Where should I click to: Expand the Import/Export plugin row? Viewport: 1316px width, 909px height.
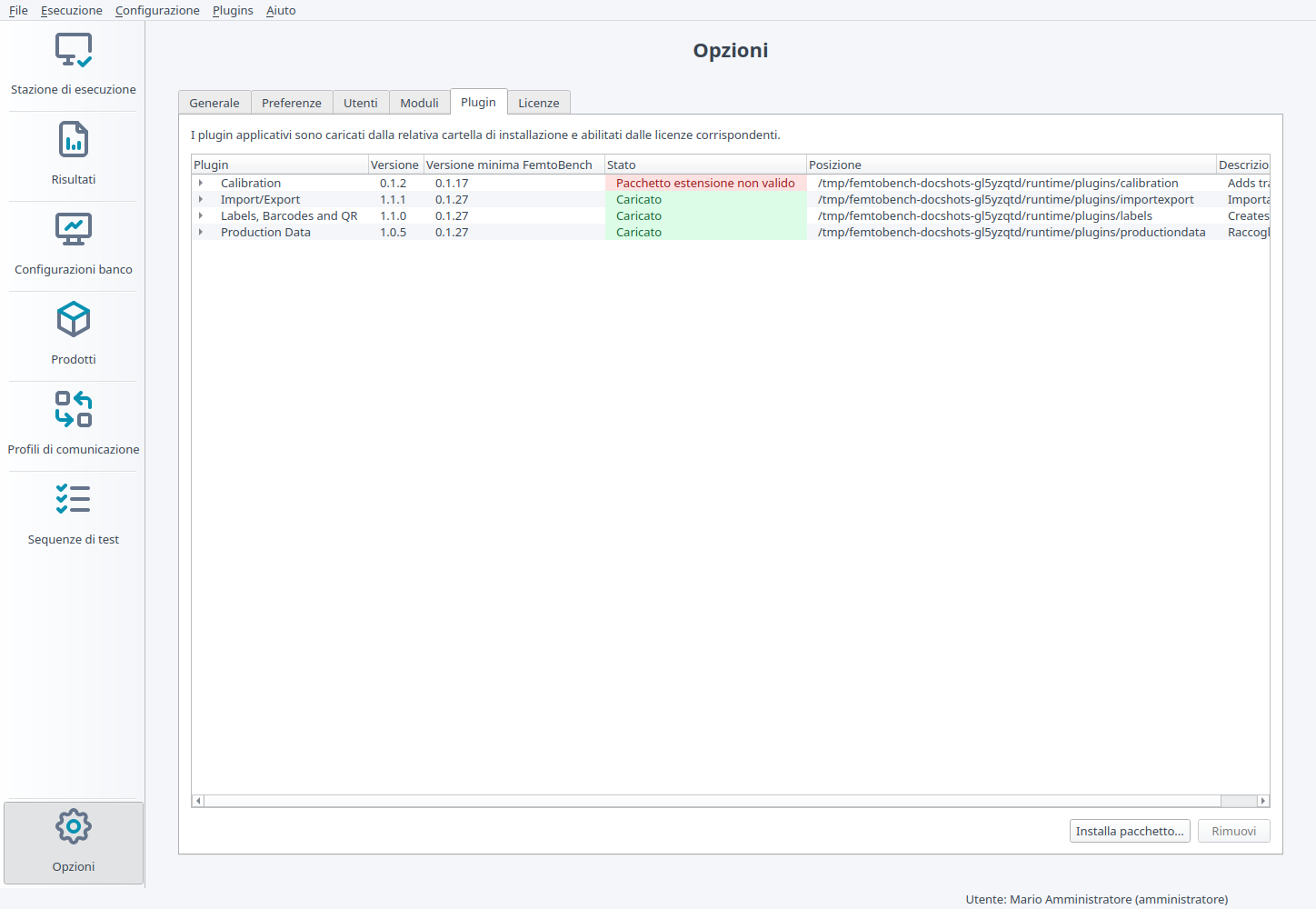coord(201,199)
